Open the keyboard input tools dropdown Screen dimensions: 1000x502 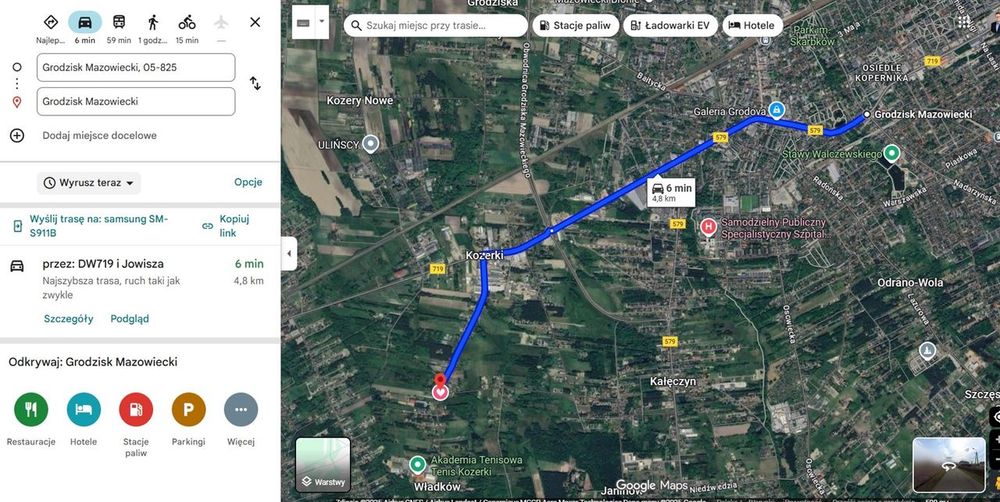click(x=322, y=22)
